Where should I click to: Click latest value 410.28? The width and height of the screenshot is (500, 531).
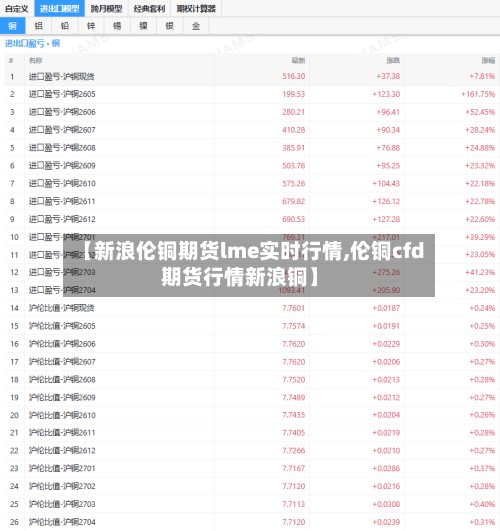pos(294,130)
